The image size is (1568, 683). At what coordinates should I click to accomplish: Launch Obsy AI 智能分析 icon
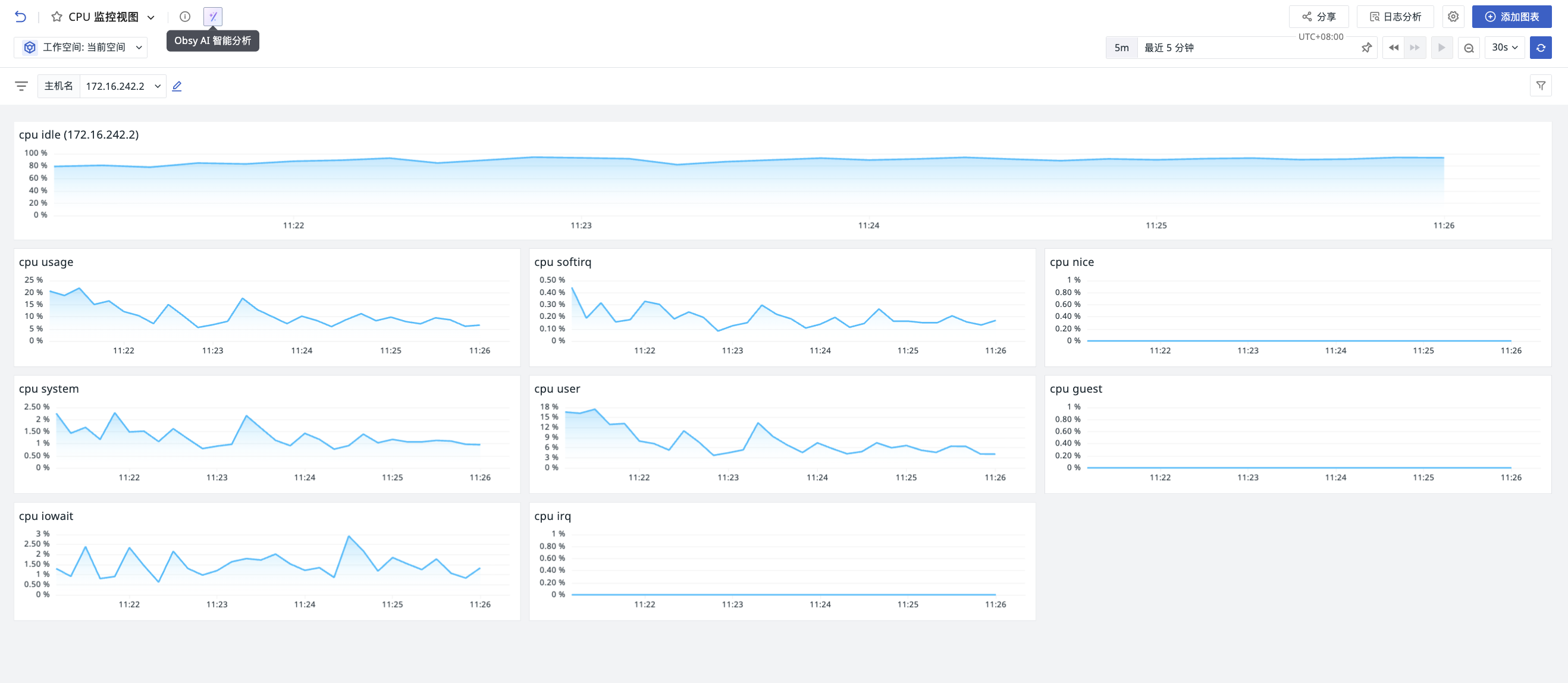tap(212, 17)
